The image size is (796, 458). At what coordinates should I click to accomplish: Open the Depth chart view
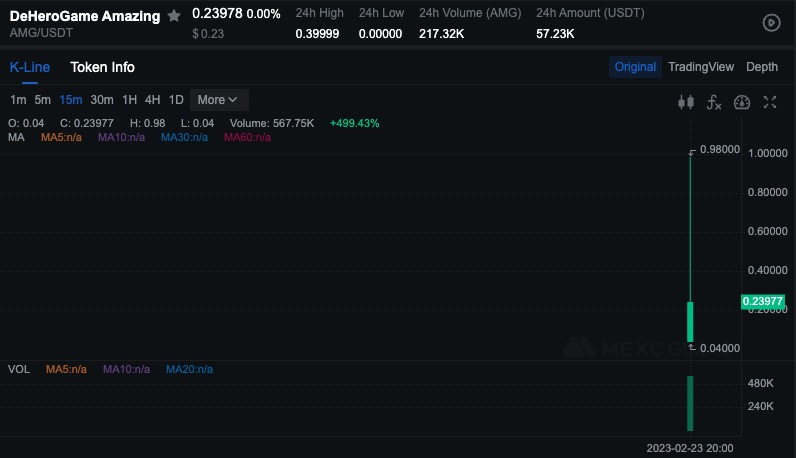761,67
